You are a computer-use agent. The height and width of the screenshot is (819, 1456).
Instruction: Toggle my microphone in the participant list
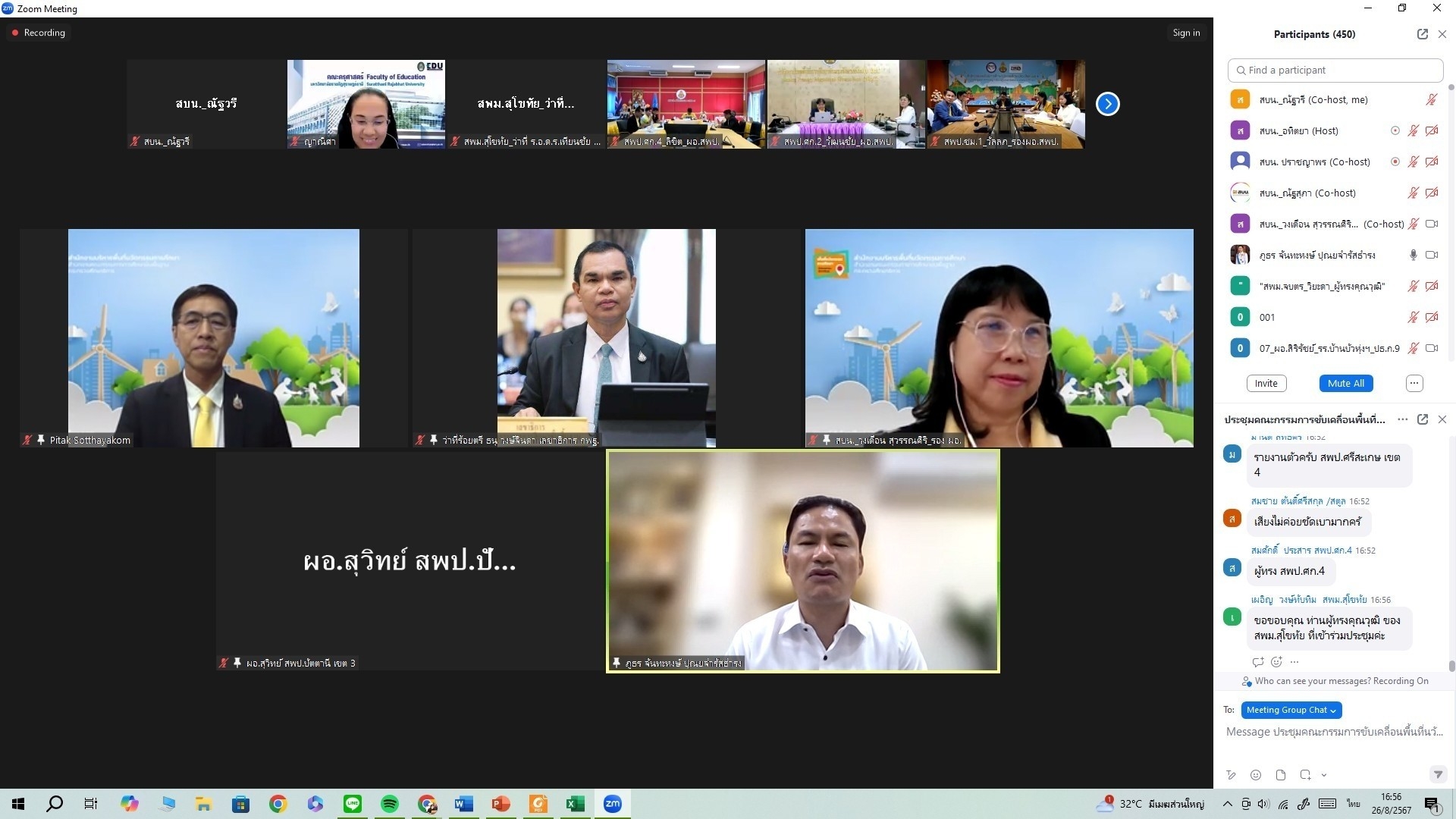tap(1431, 99)
